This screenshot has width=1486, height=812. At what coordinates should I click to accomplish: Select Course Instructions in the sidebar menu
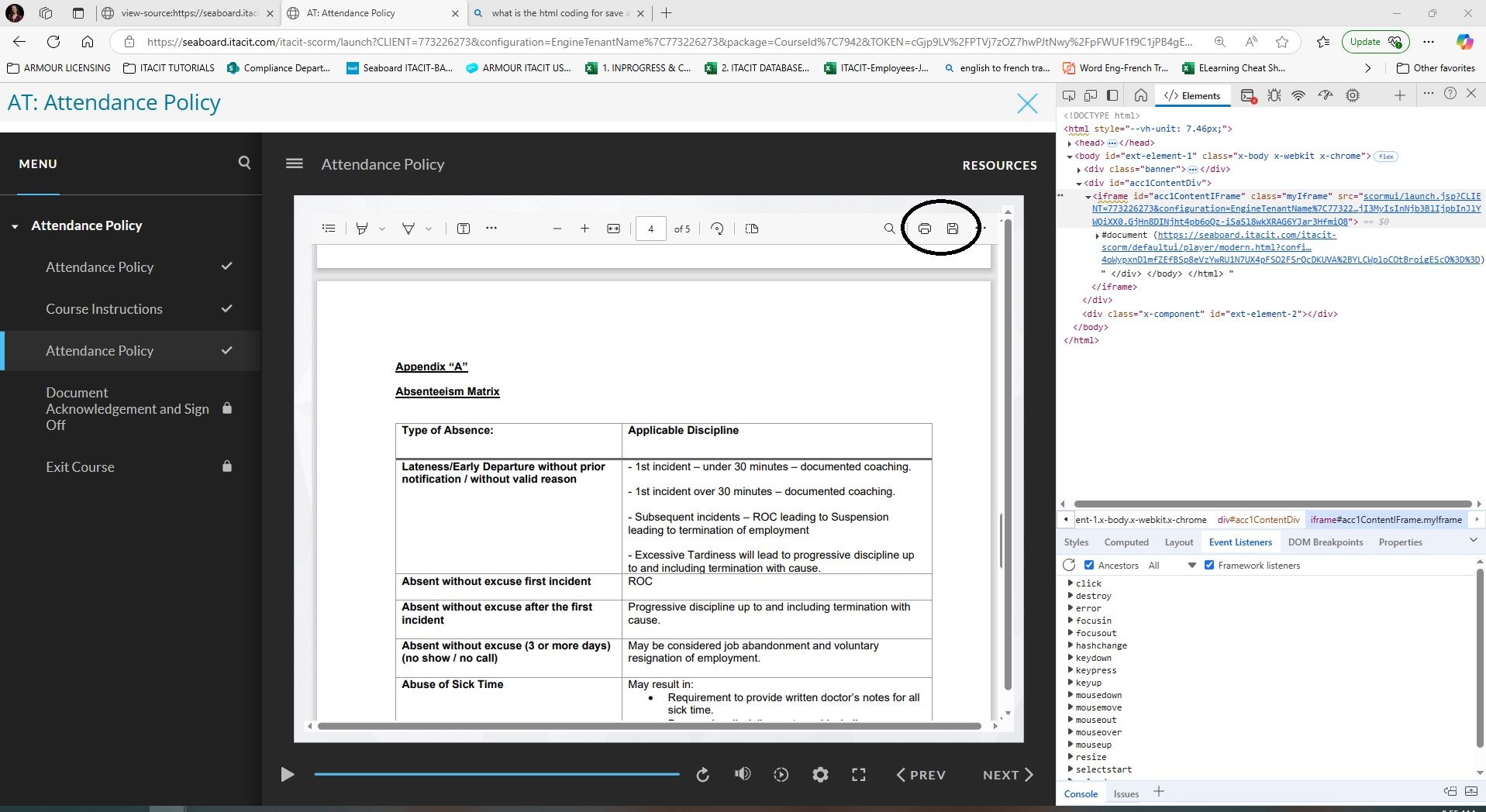[105, 308]
